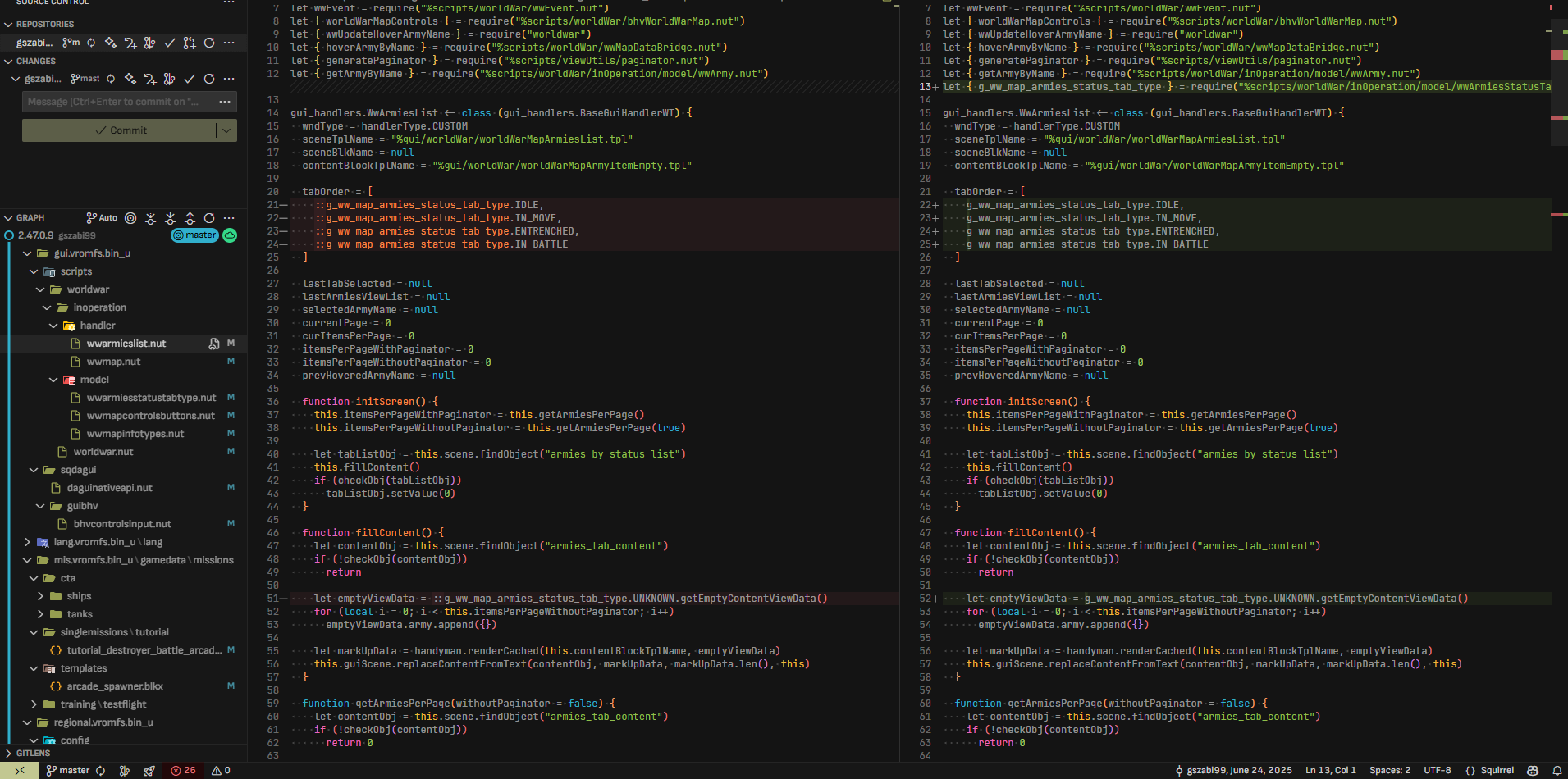The width and height of the screenshot is (1568, 779).
Task: Click the 26 errors indicator in status bar
Action: pyautogui.click(x=183, y=771)
